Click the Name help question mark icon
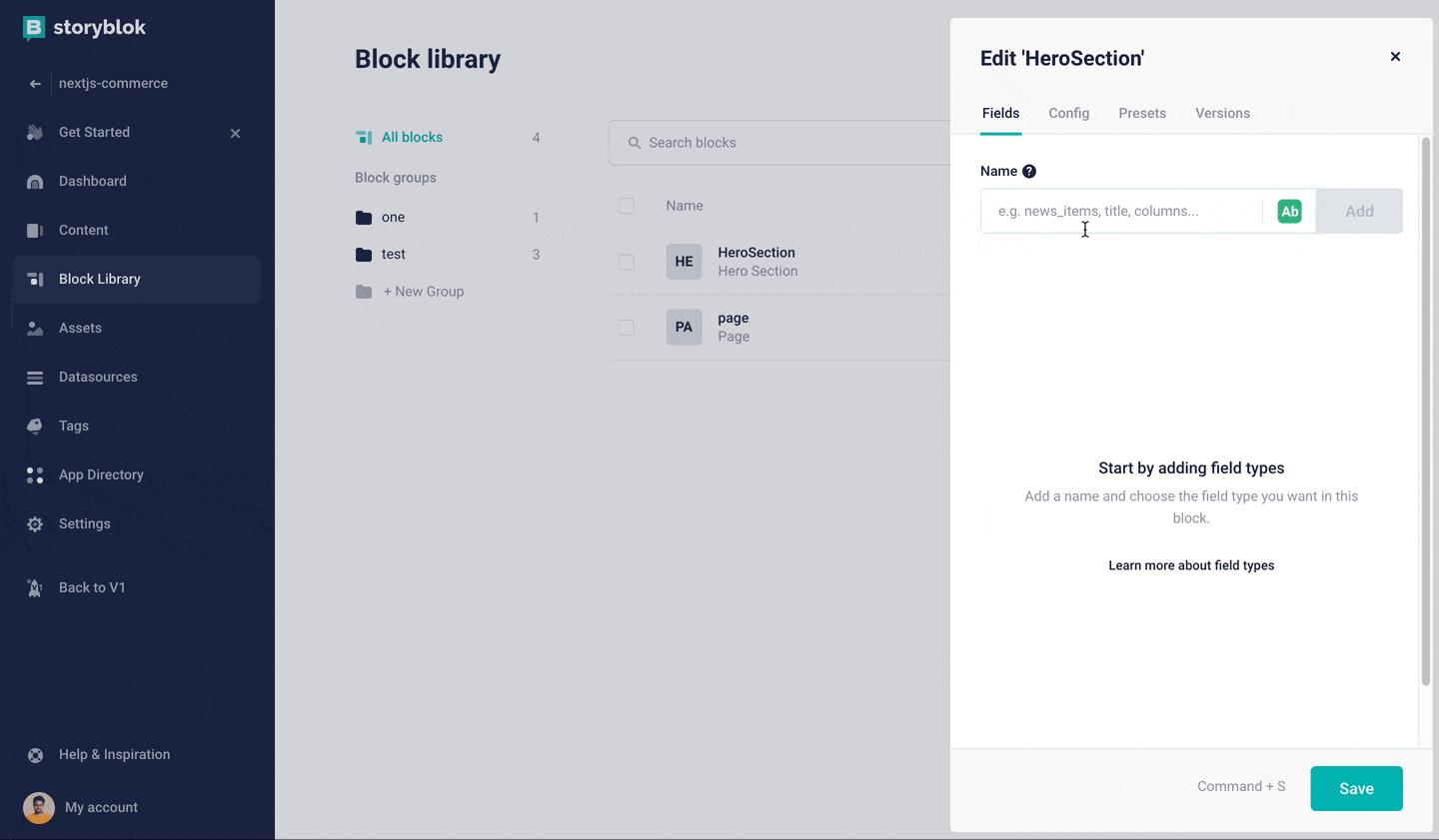 tap(1029, 172)
